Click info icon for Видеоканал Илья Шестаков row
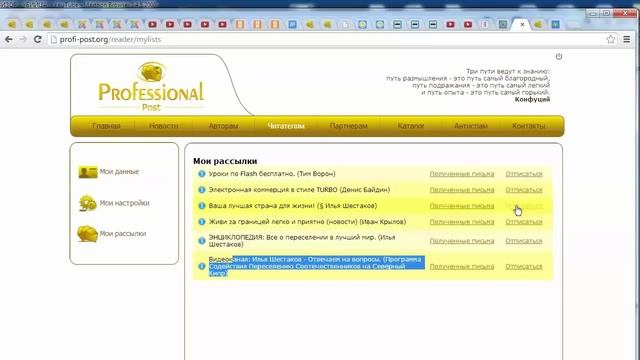The height and width of the screenshot is (360, 640). pos(202,266)
